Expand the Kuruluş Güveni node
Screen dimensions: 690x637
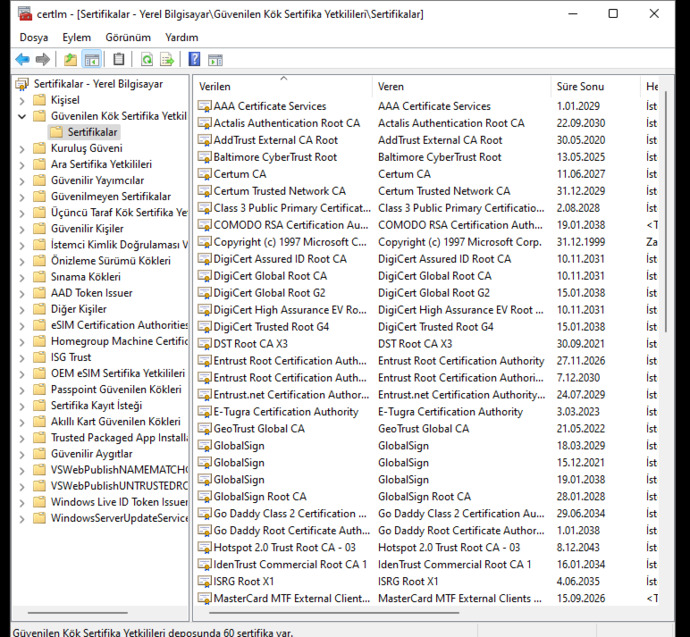(22, 149)
